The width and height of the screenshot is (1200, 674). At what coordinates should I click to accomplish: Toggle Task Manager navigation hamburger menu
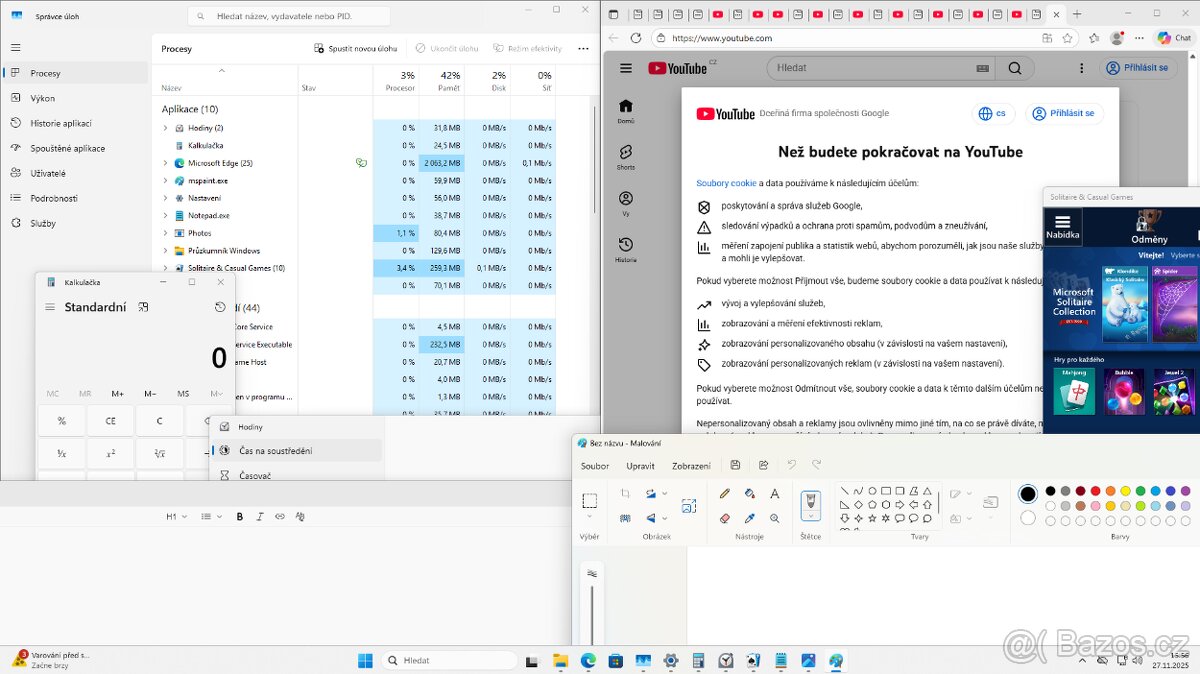tap(15, 48)
